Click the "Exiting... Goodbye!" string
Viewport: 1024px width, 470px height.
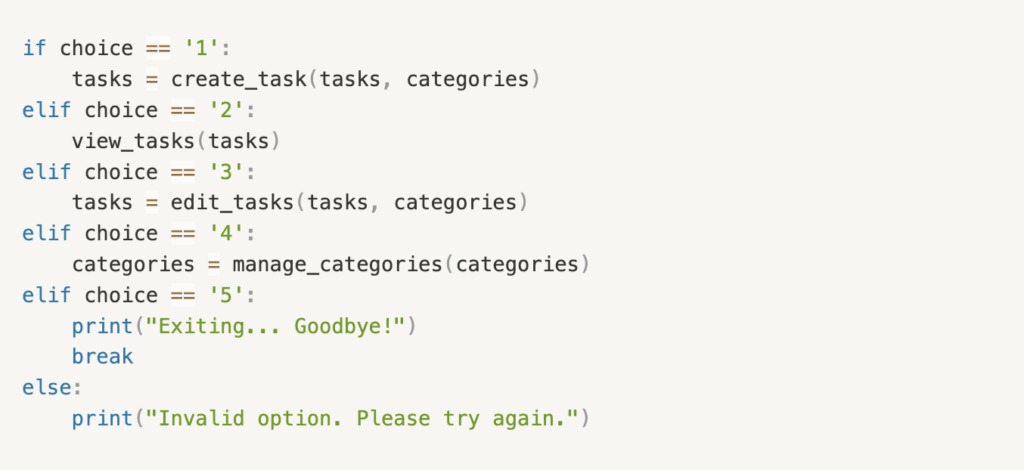point(276,326)
